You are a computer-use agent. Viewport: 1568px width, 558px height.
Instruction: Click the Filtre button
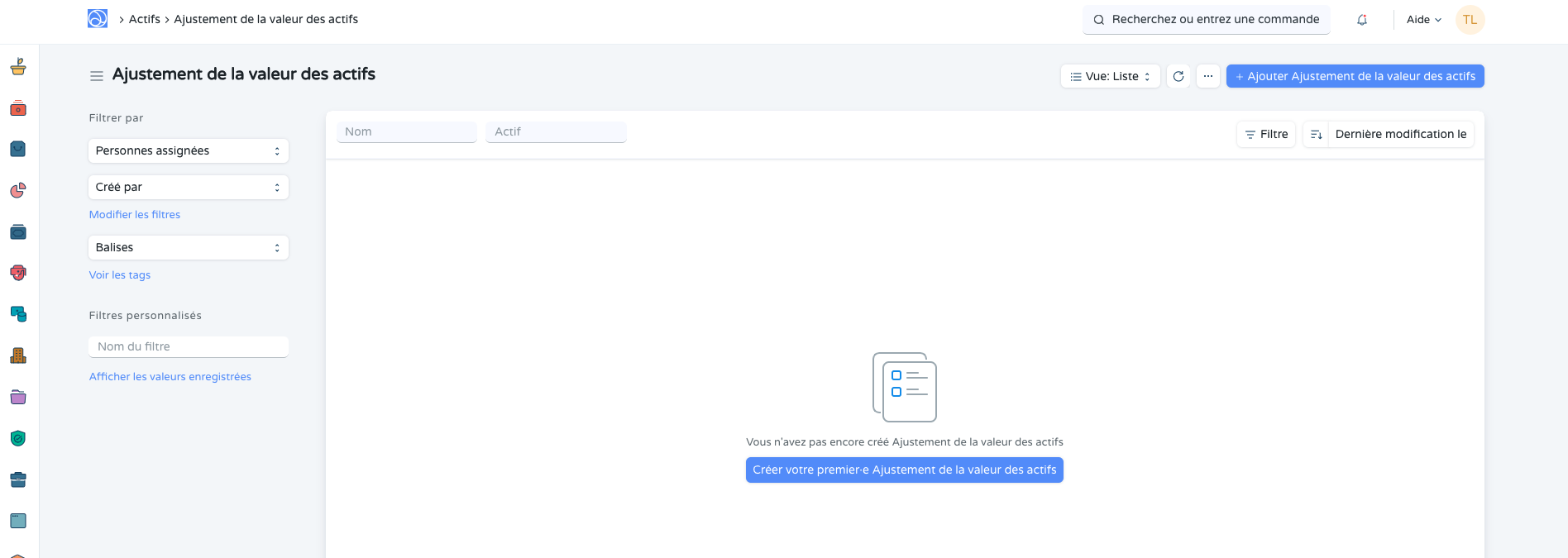coord(1266,134)
